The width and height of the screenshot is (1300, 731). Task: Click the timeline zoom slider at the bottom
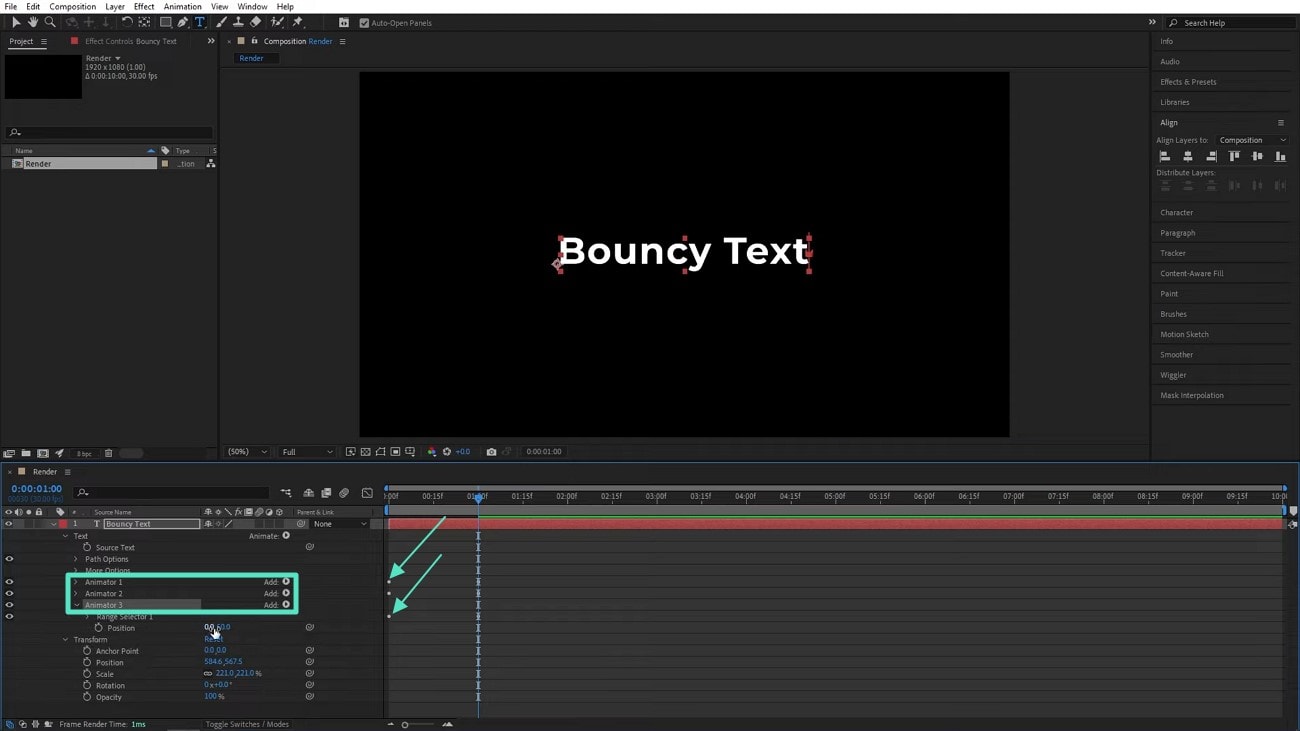click(x=405, y=724)
